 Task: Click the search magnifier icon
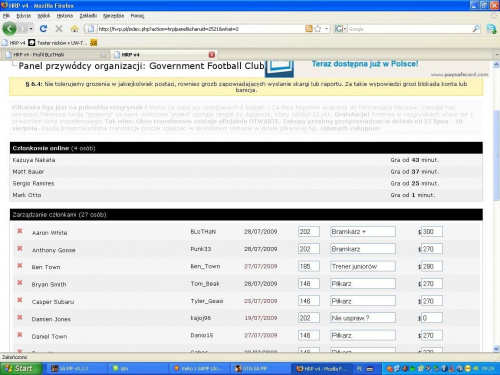pos(476,29)
